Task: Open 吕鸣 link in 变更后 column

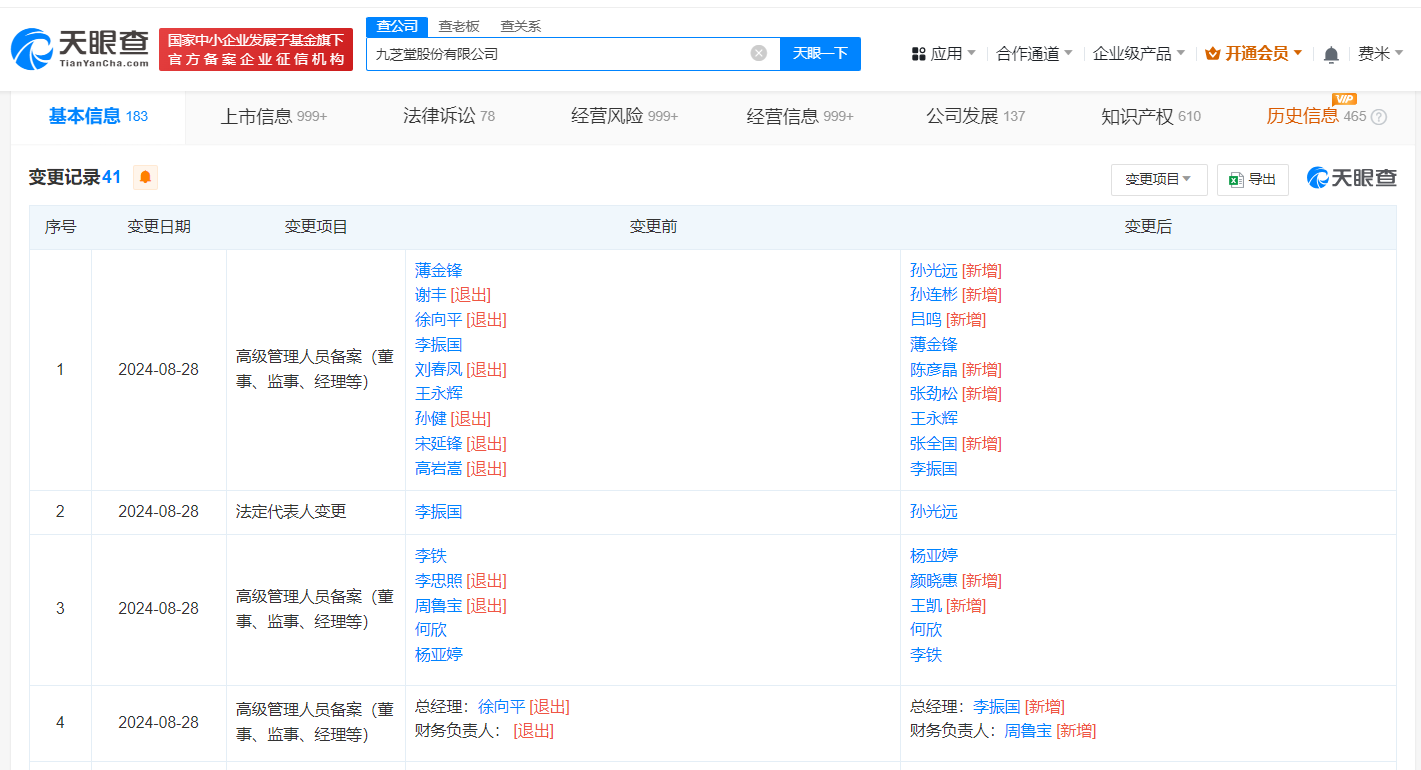Action: click(926, 320)
